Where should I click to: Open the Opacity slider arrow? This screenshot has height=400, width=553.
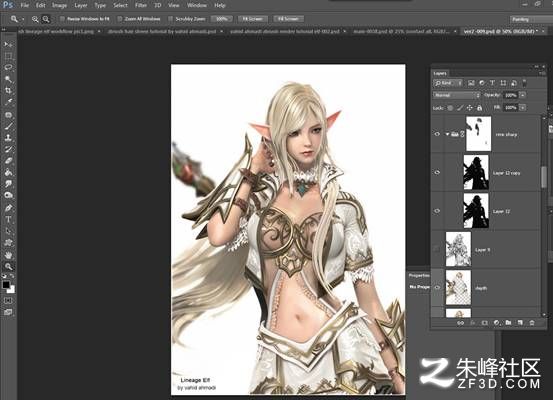(x=523, y=95)
